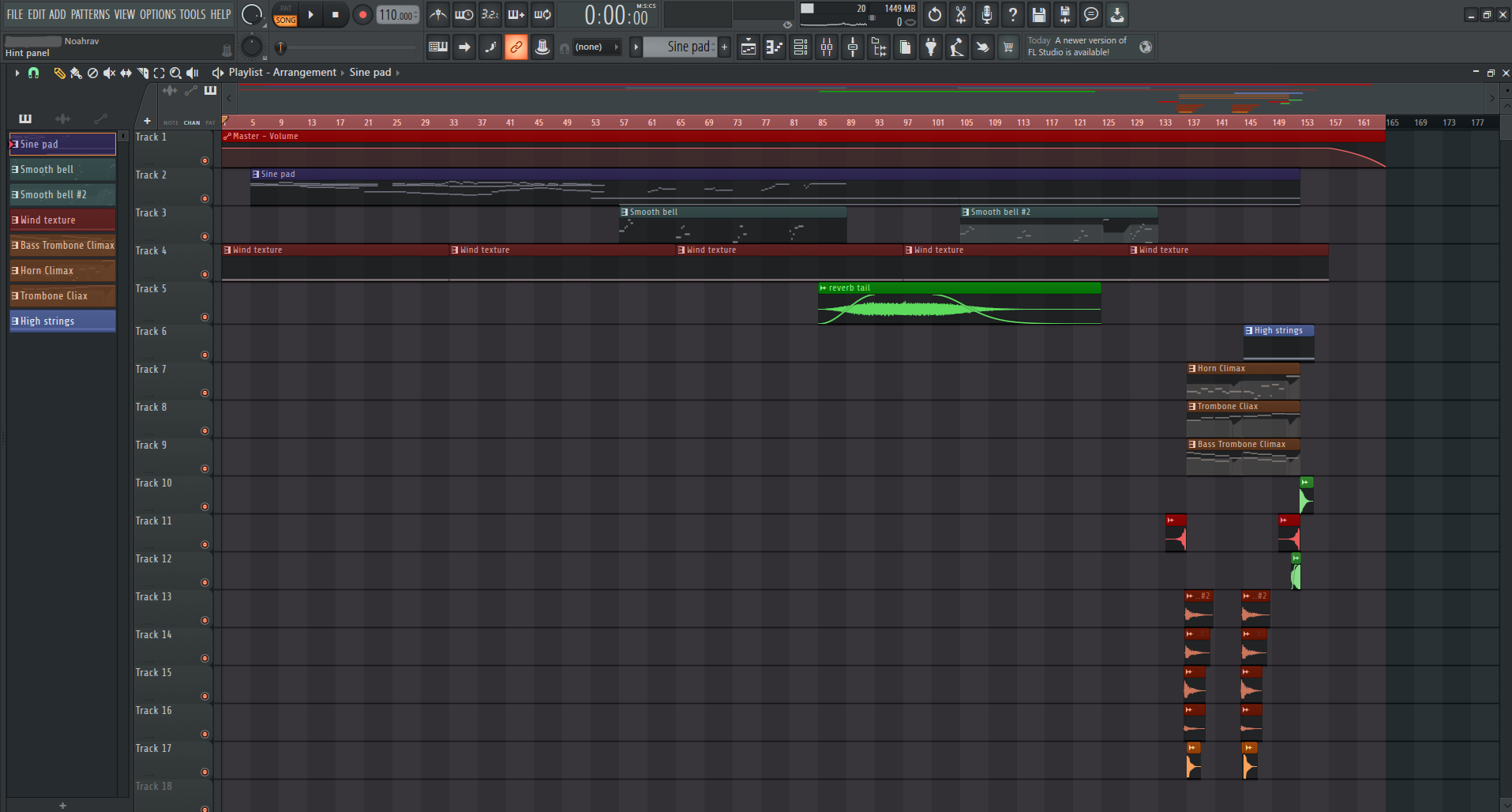Open the VIEW menu
This screenshot has width=1512, height=812.
tap(125, 14)
